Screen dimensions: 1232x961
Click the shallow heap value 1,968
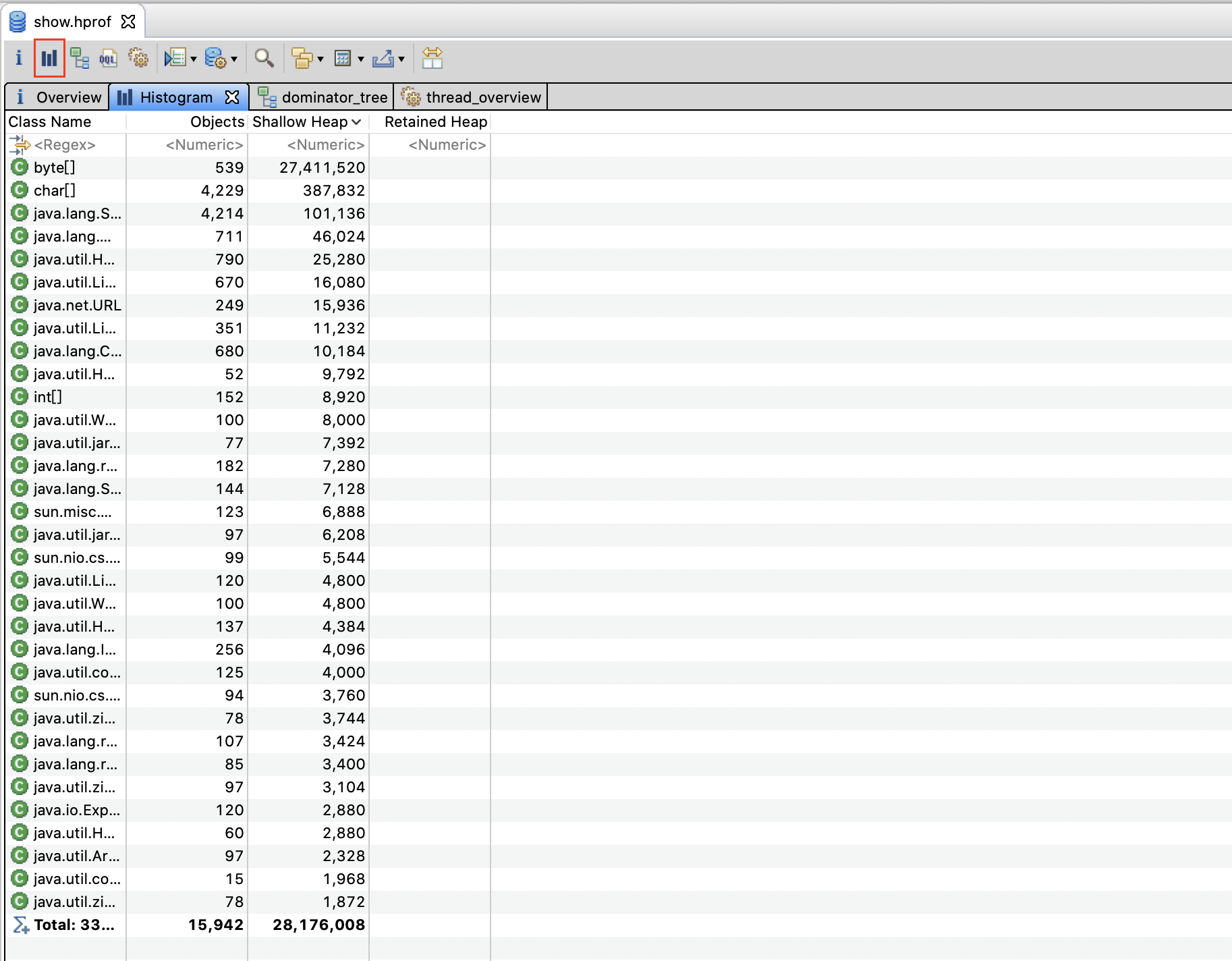click(x=343, y=879)
